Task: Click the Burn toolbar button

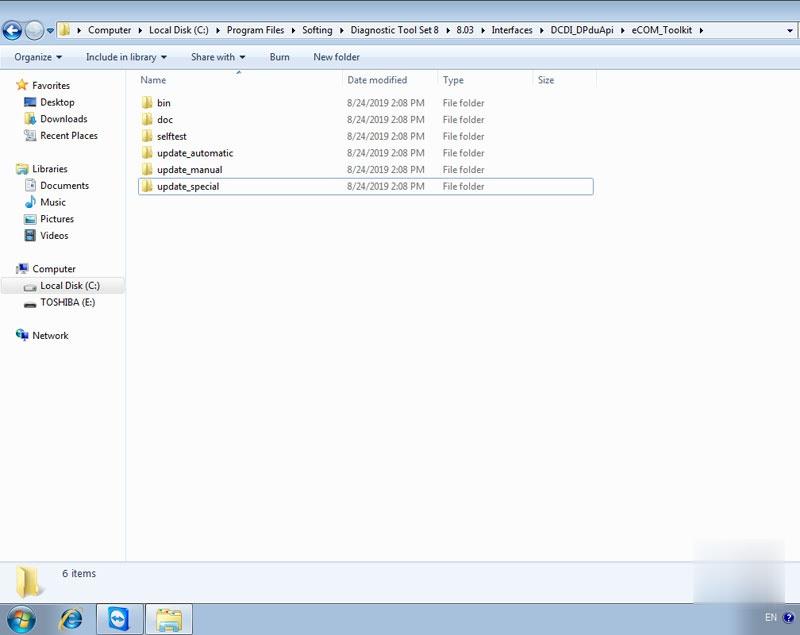Action: pyautogui.click(x=279, y=57)
